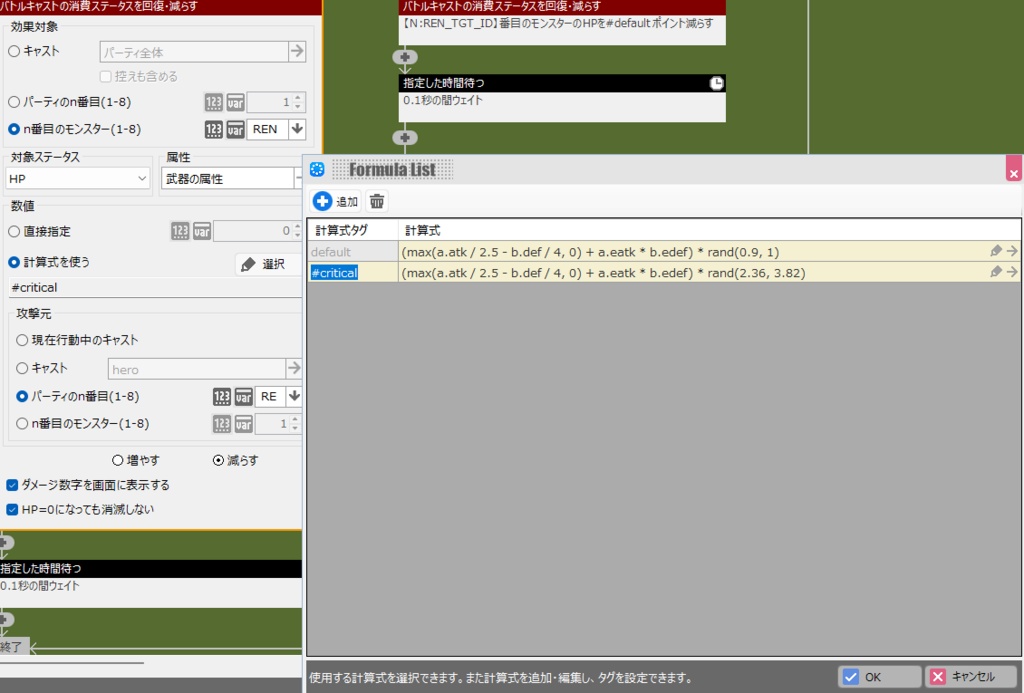Click var icon next to REN
This screenshot has height=693, width=1024.
(x=235, y=129)
